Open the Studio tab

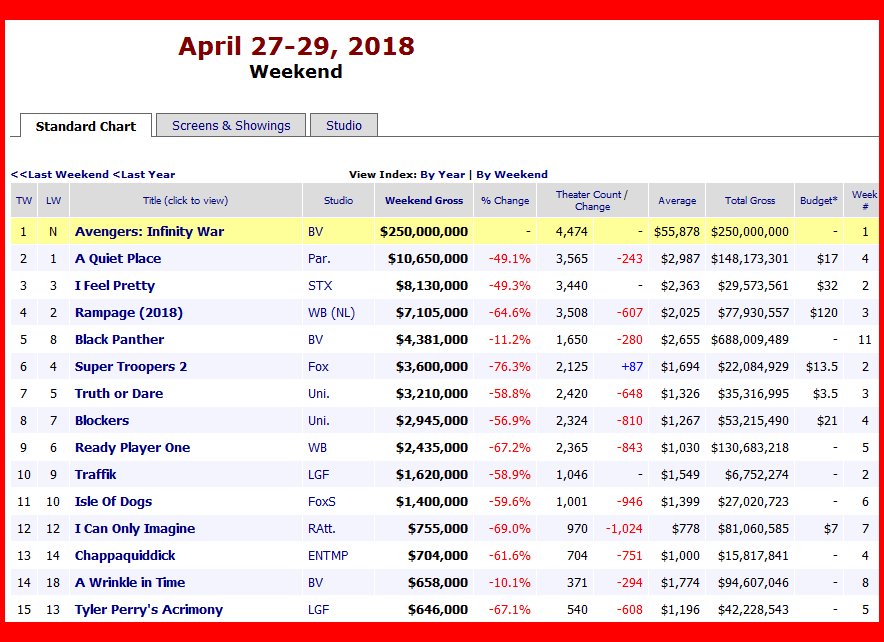[344, 126]
